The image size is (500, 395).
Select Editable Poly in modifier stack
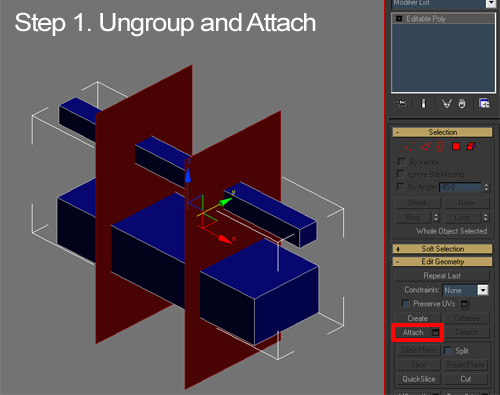click(x=426, y=19)
